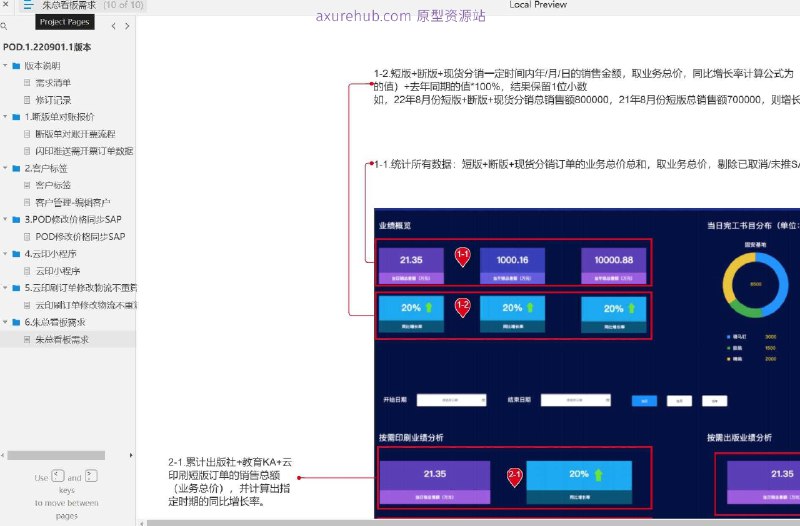Screen dimensions: 800x526
Task: Click the main canvas bottom scrollbar
Action: point(472,523)
